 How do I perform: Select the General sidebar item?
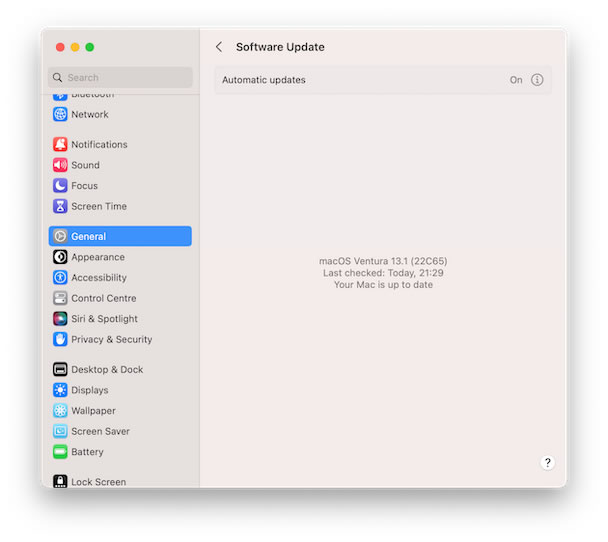(120, 236)
